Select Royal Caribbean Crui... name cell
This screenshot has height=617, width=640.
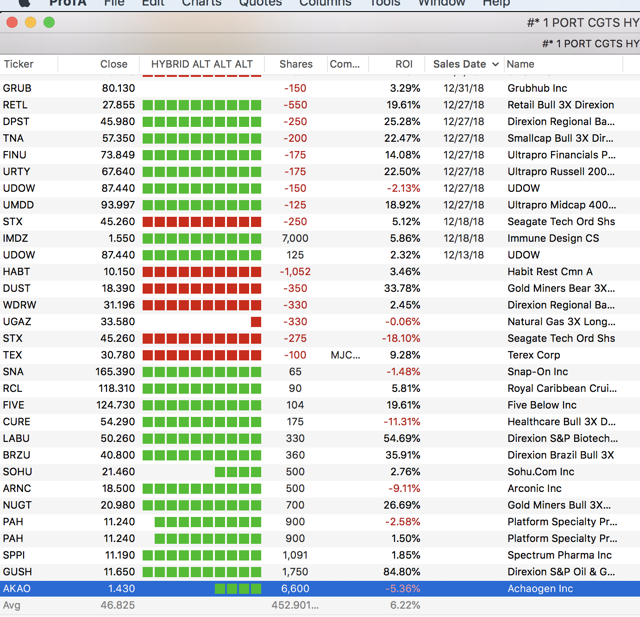pos(562,388)
